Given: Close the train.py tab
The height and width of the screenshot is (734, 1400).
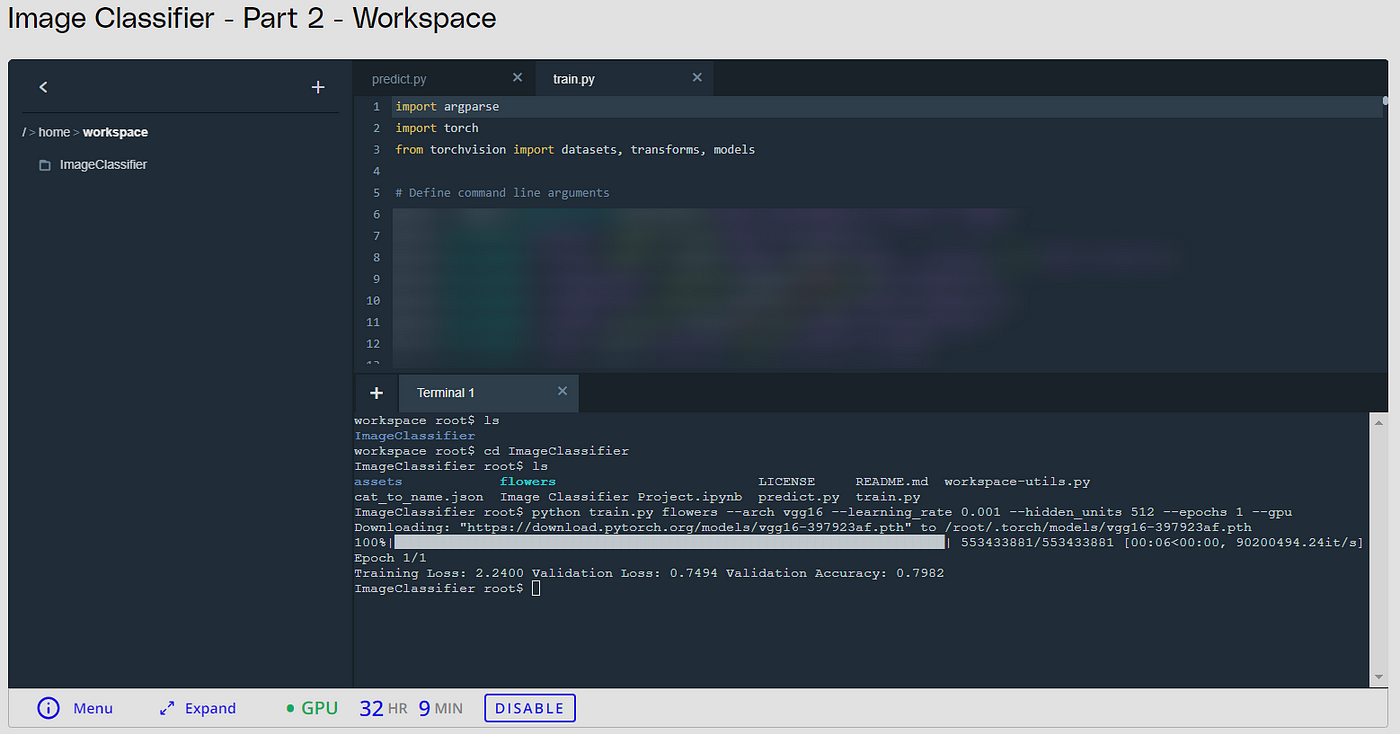Looking at the screenshot, I should pyautogui.click(x=697, y=78).
